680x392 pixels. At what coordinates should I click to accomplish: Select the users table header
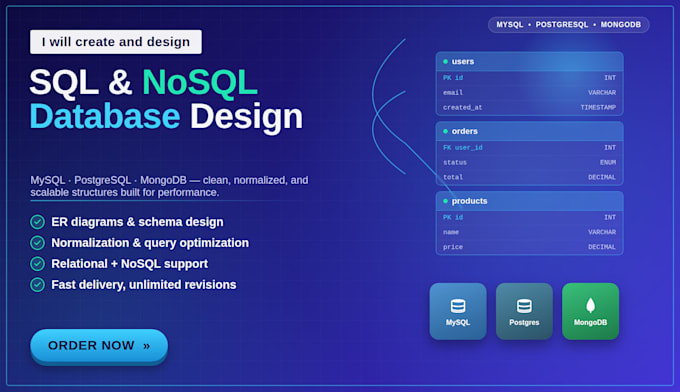point(530,62)
